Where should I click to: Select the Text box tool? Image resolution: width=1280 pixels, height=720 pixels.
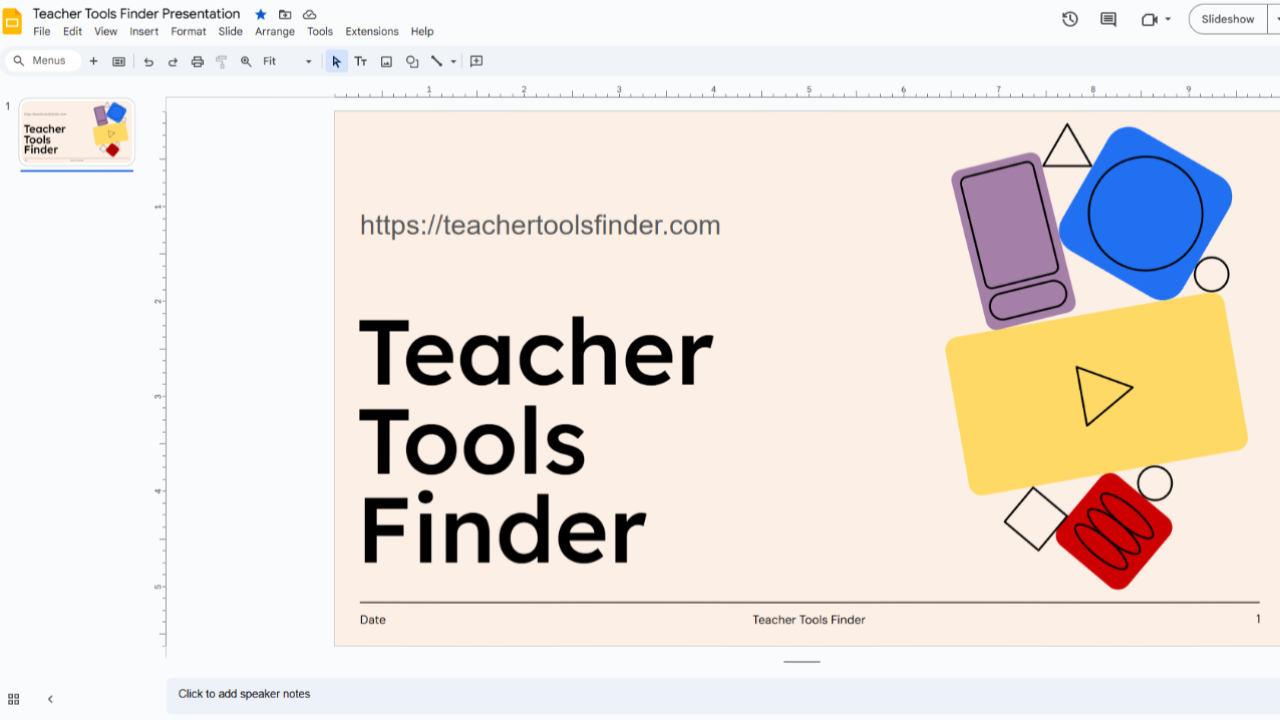click(x=361, y=61)
